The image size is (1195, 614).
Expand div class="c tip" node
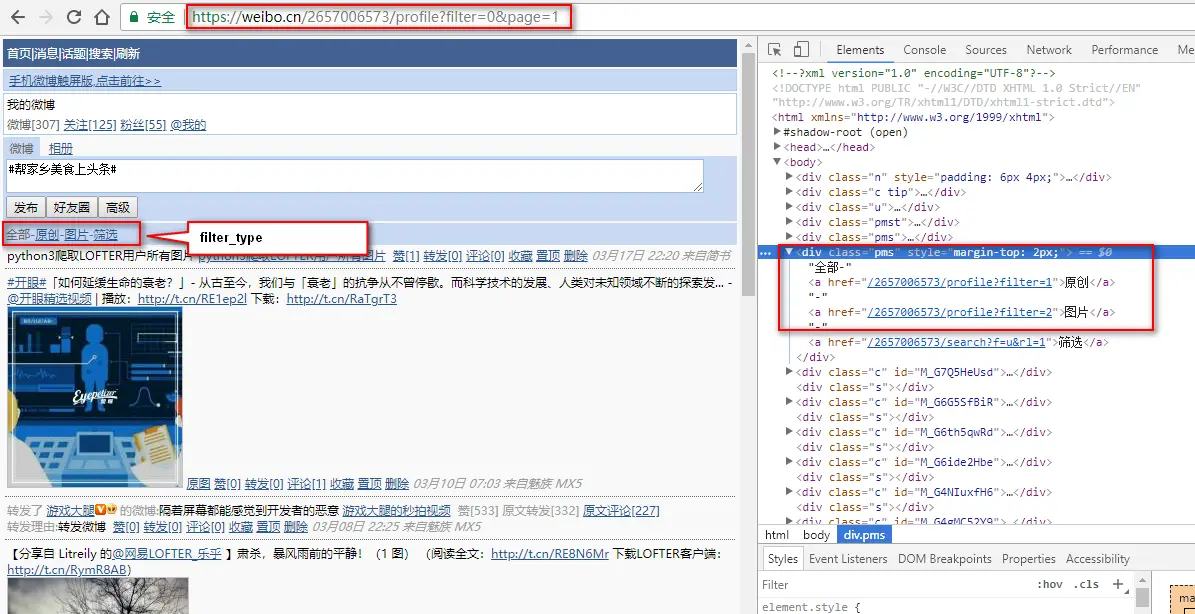(790, 192)
